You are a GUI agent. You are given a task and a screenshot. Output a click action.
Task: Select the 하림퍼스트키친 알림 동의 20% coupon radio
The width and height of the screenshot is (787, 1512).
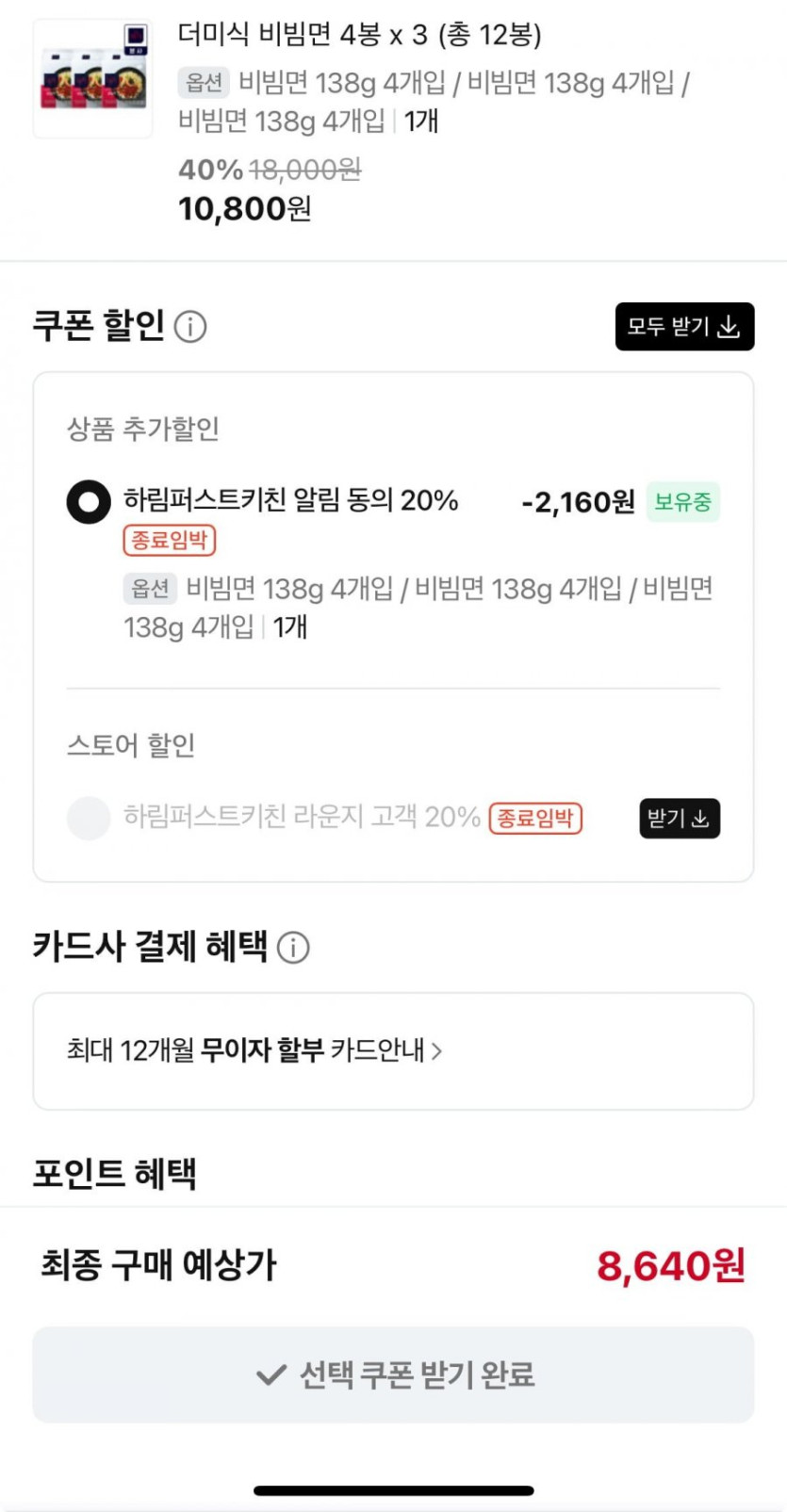(x=89, y=501)
